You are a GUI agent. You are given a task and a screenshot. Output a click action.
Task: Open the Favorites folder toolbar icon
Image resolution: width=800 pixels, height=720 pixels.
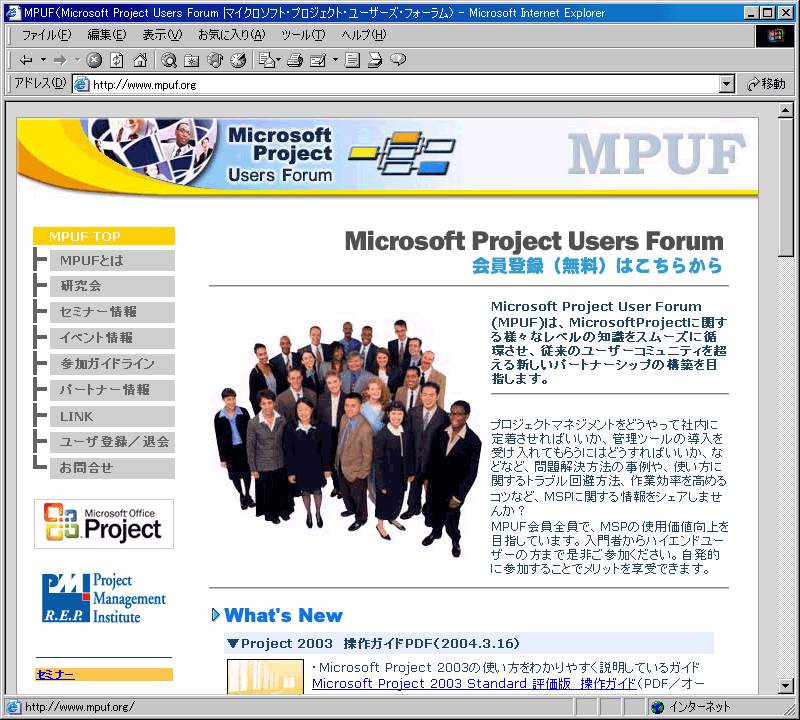pyautogui.click(x=192, y=60)
